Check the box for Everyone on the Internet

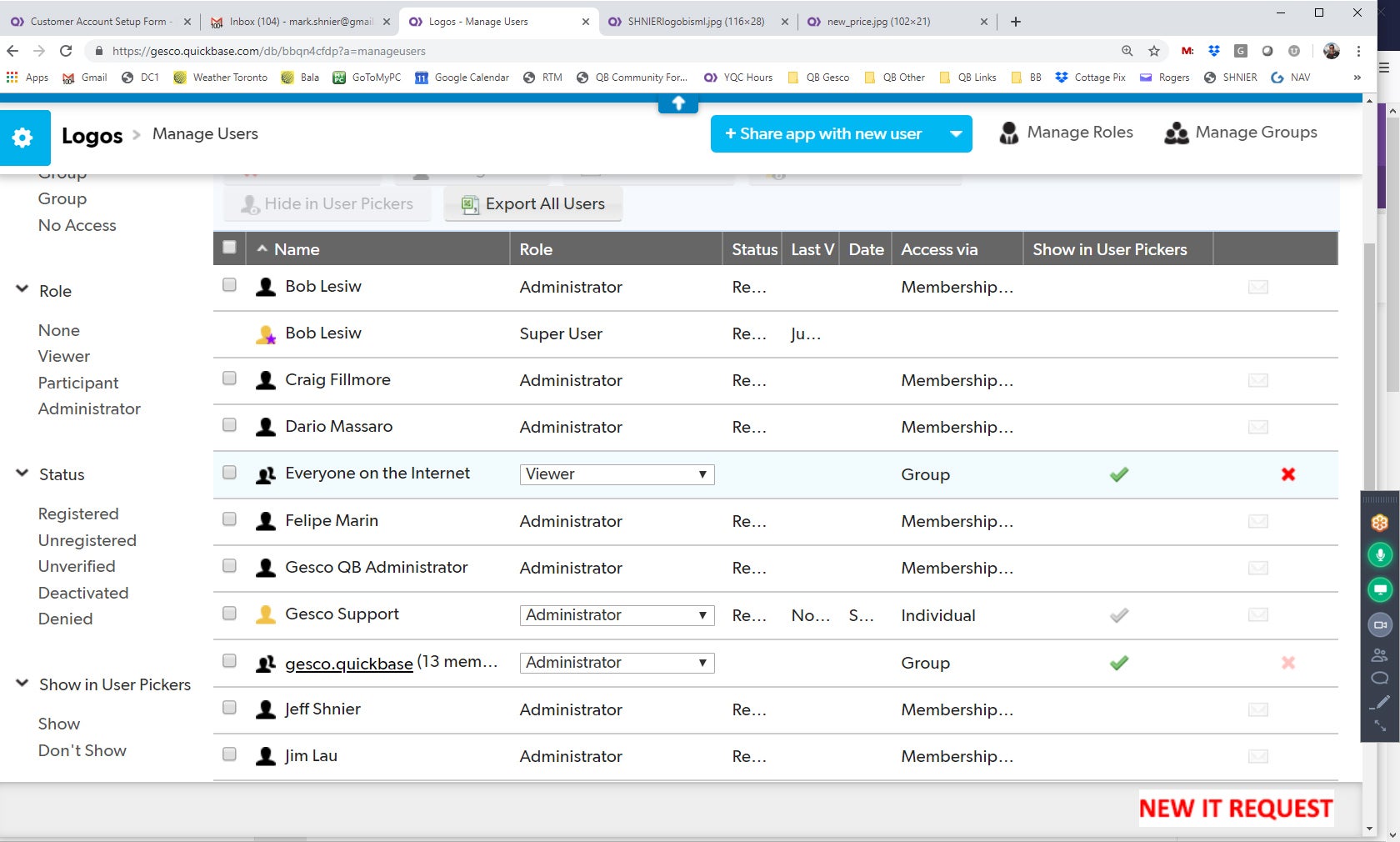(229, 473)
